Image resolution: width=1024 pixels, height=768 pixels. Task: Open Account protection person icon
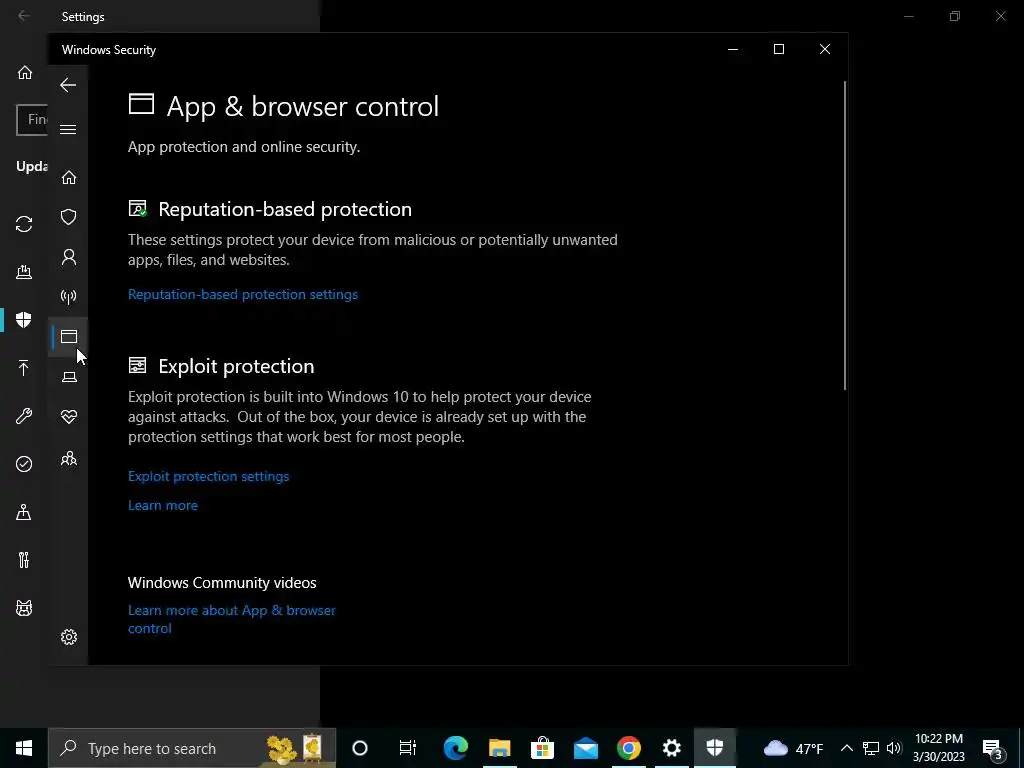tap(69, 257)
